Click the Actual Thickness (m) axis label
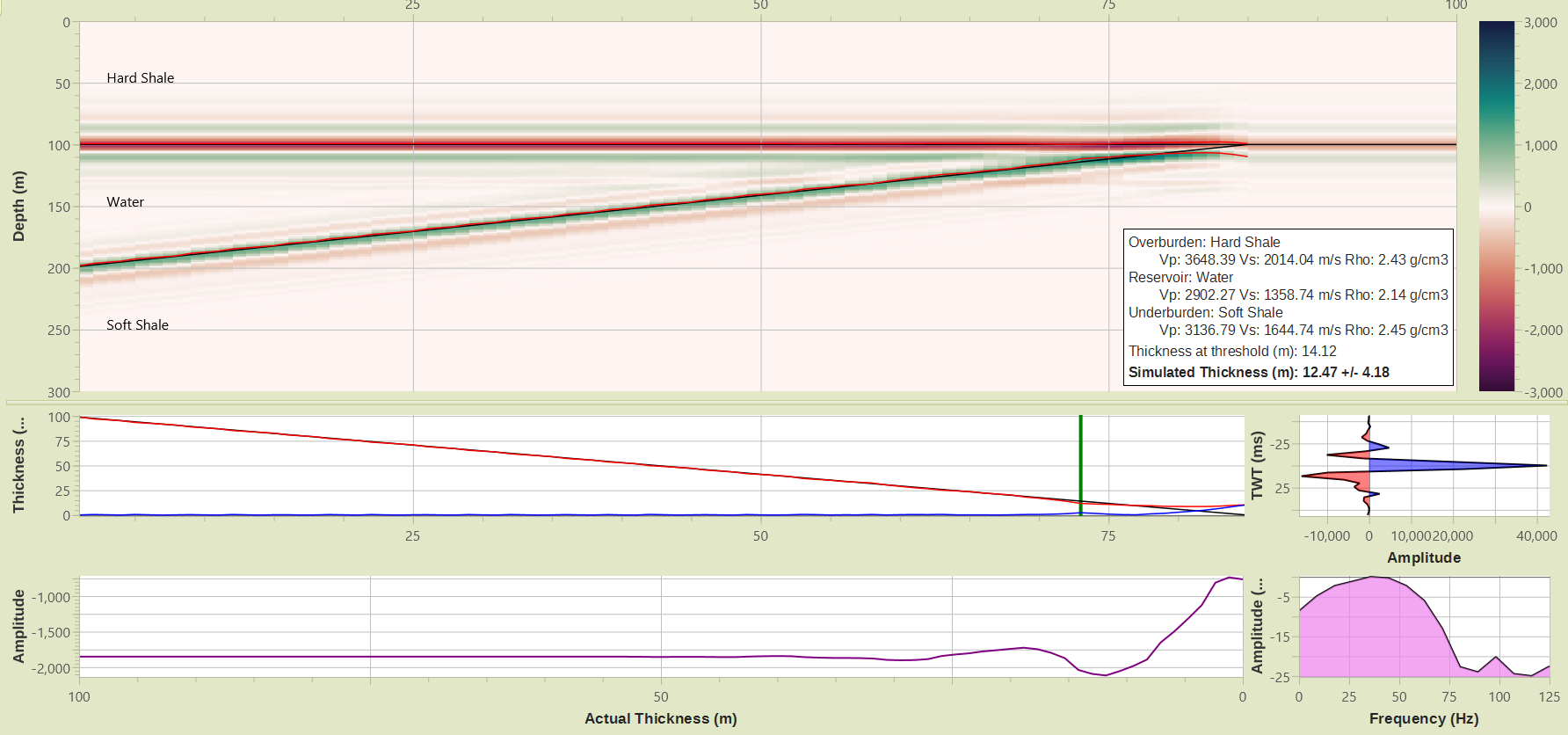This screenshot has height=735, width=1568. (x=661, y=718)
